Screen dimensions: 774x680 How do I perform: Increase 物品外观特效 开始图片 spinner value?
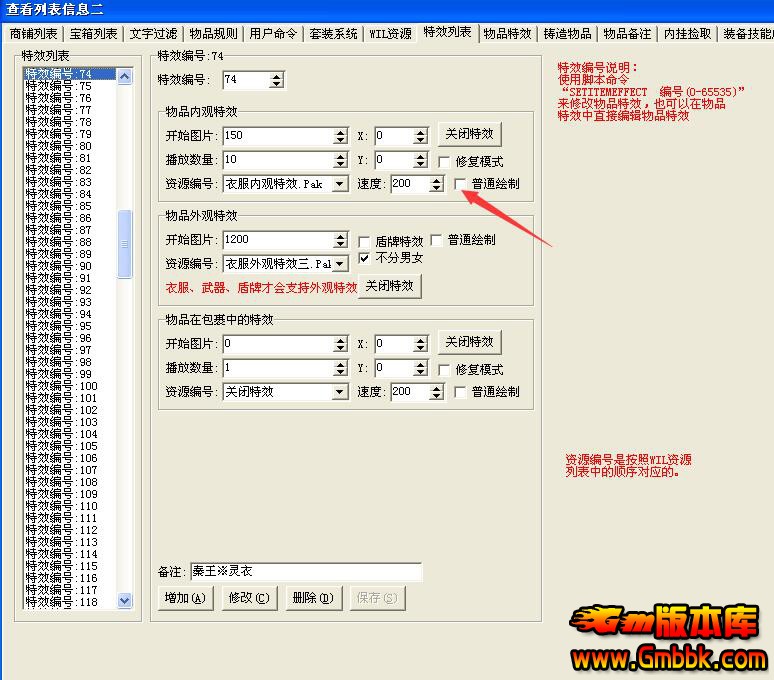coord(340,236)
